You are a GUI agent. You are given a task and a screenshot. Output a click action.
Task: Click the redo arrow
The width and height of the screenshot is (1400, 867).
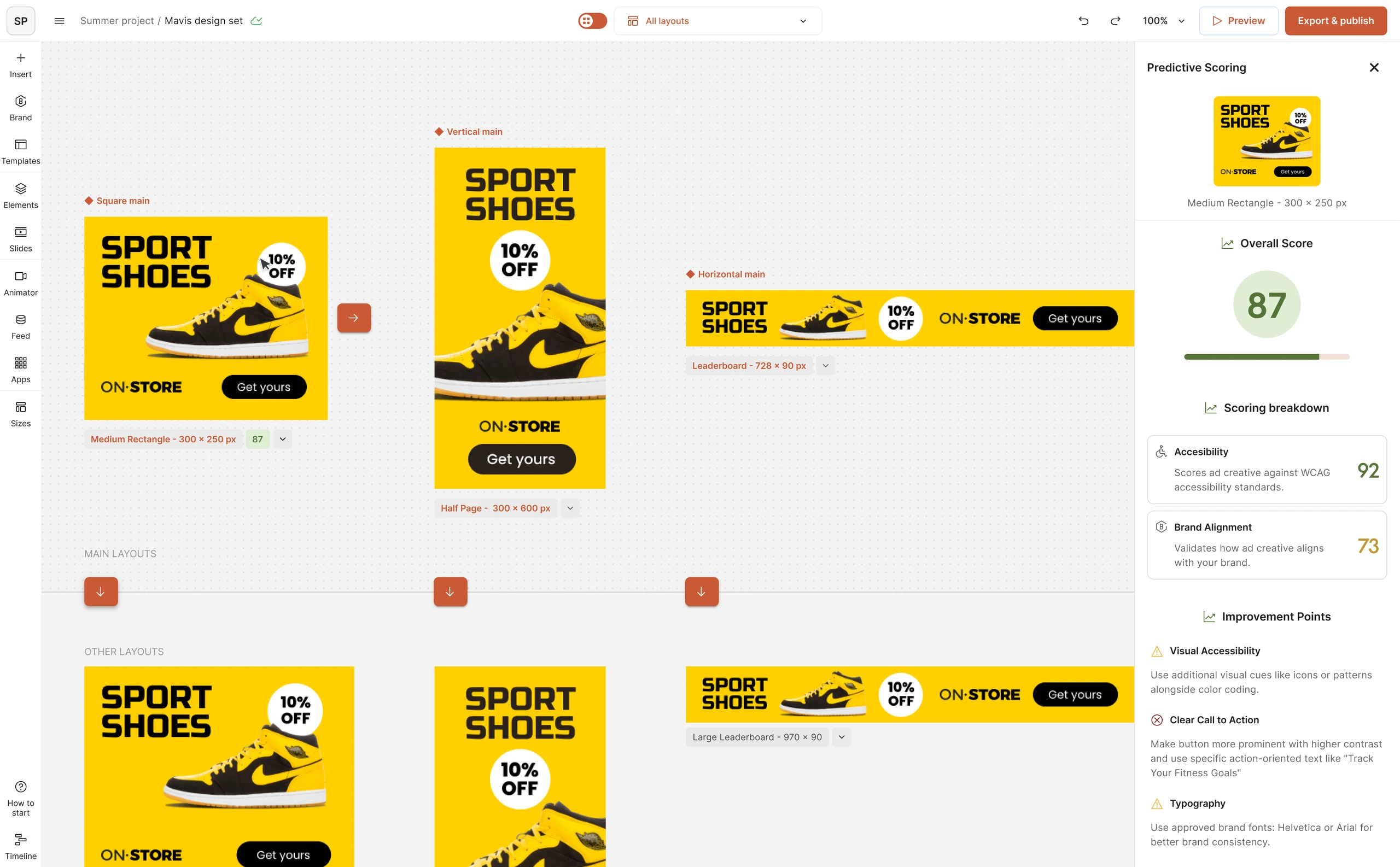pos(1116,21)
